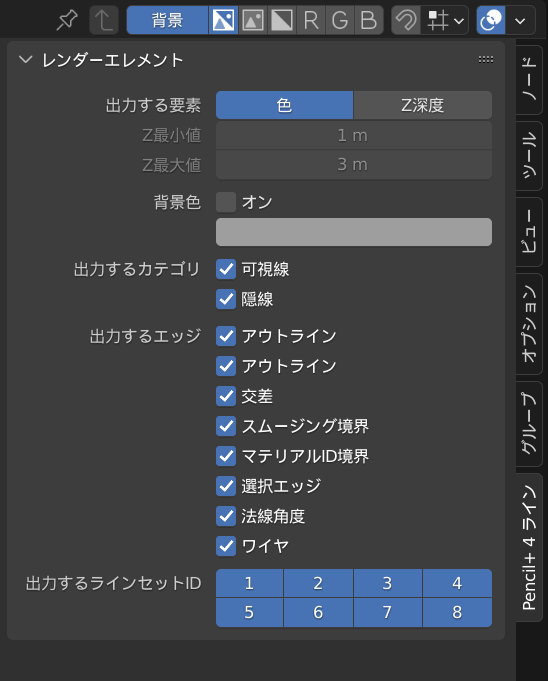Screen dimensions: 548x681
Task: Open the snapping grid dropdown
Action: 445,20
